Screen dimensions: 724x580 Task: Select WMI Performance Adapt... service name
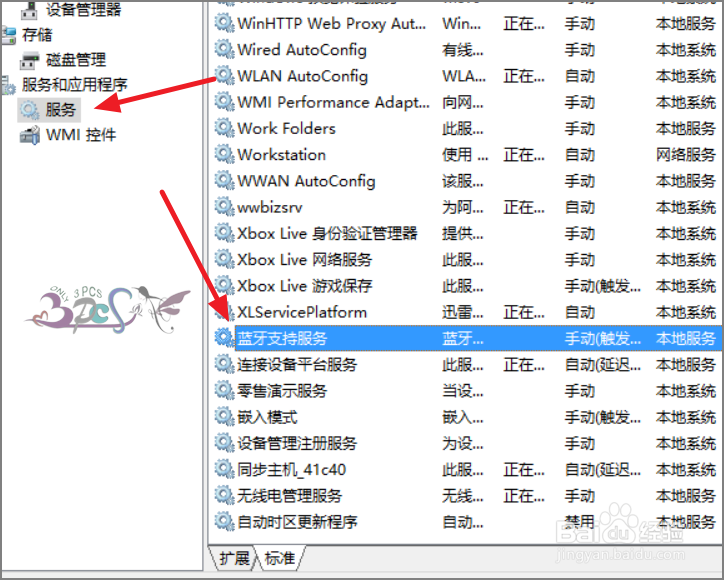click(x=333, y=102)
